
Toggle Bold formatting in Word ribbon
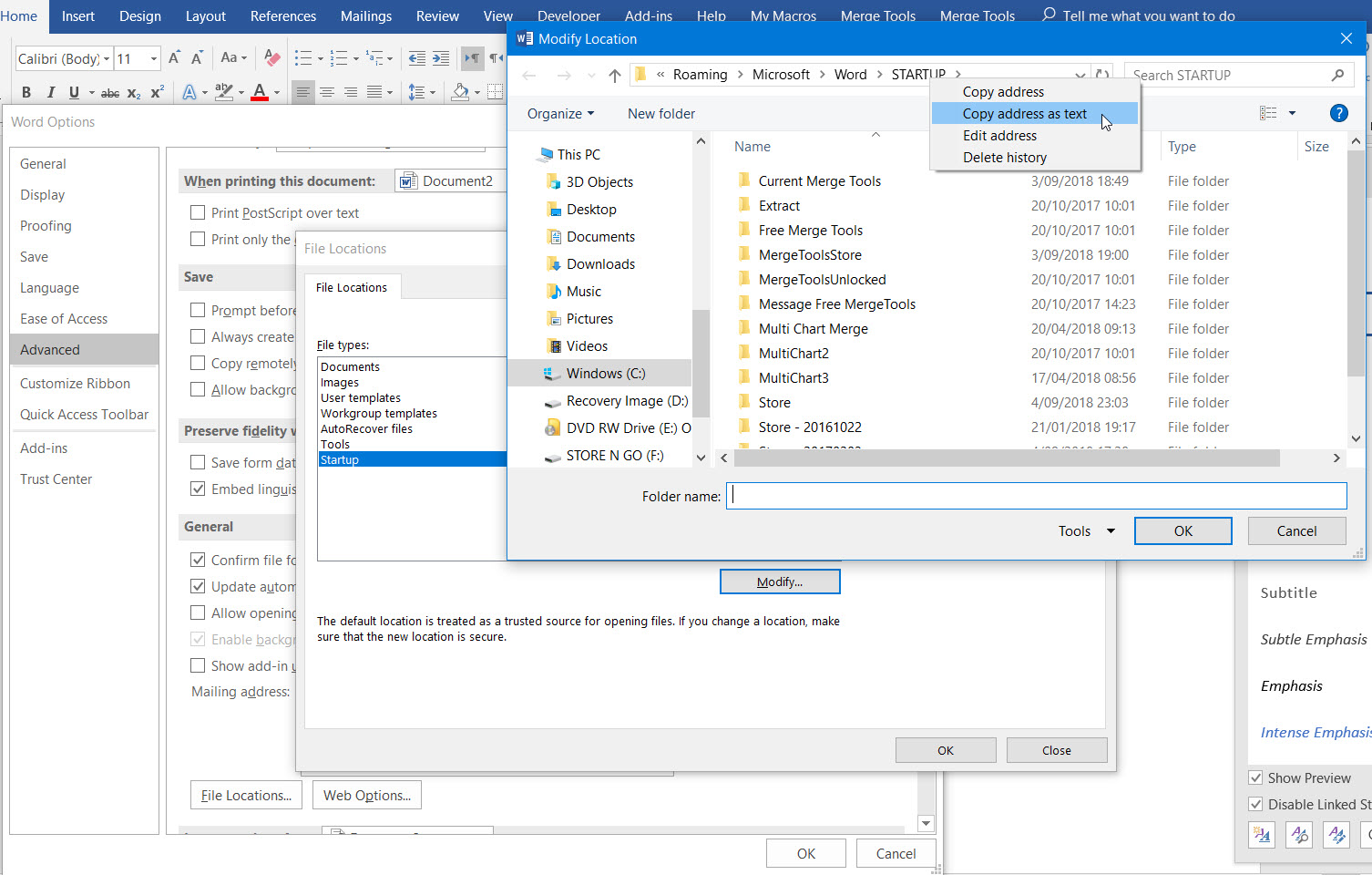point(26,92)
